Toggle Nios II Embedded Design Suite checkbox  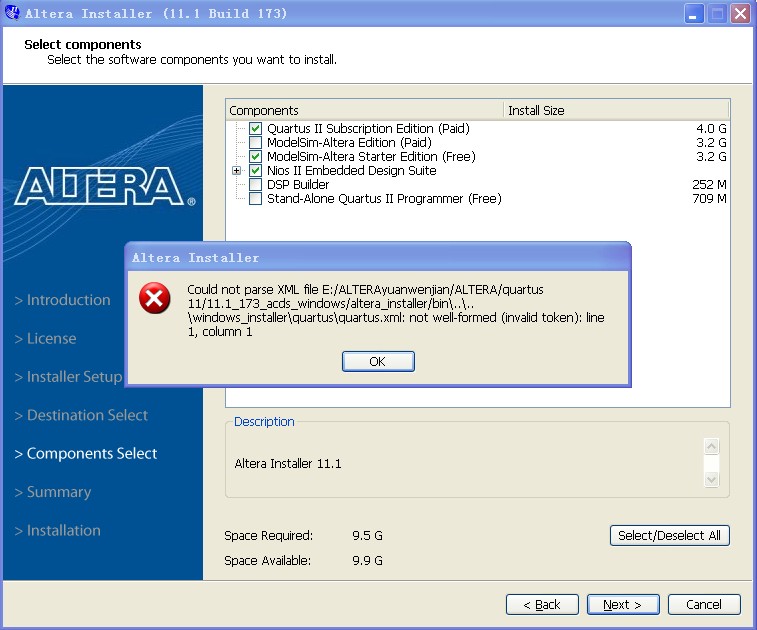(255, 170)
